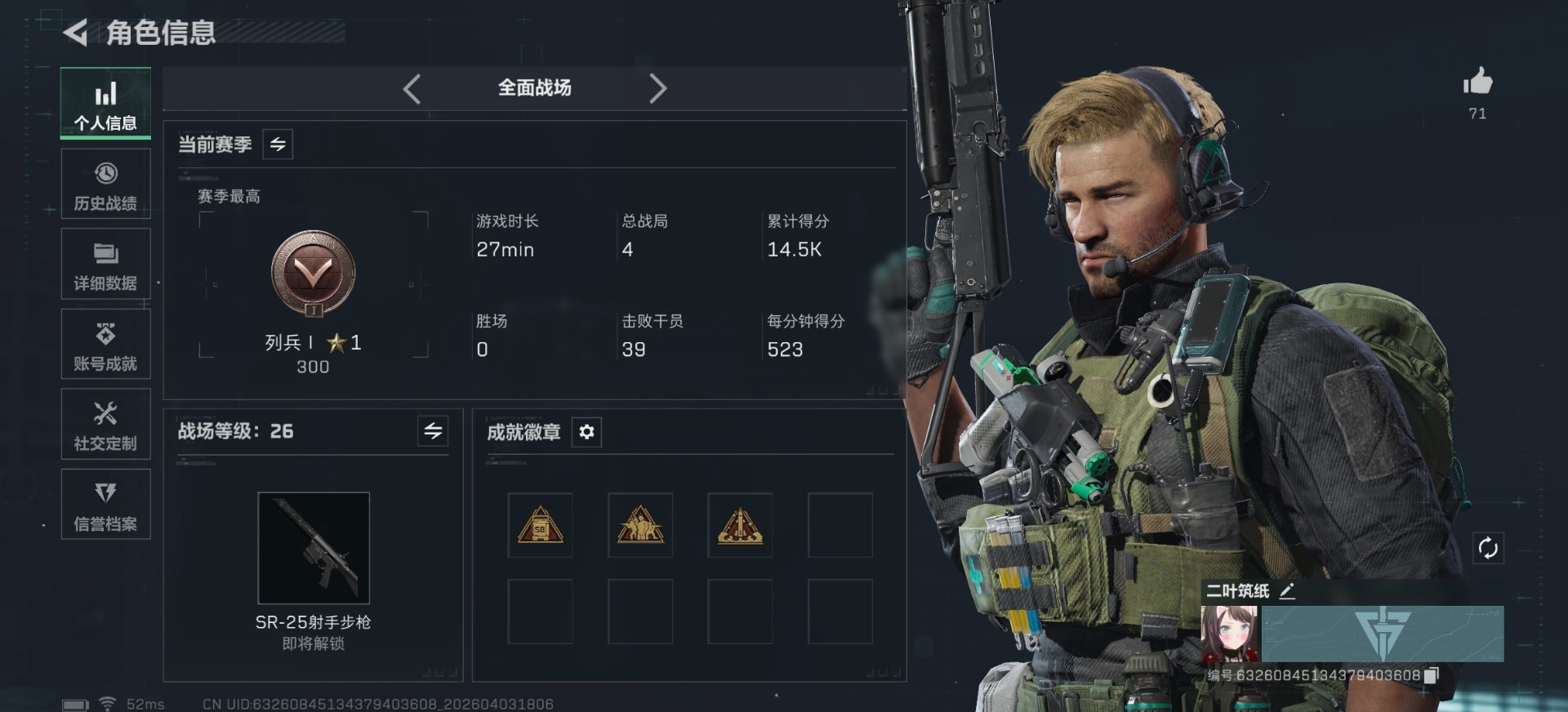Edit the nickname 二叶筑纸 with pencil icon
This screenshot has height=712, width=1568.
point(1287,591)
